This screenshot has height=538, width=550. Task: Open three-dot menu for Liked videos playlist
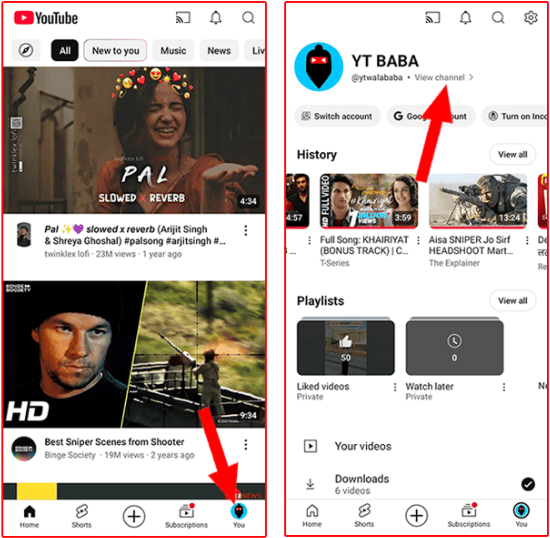point(395,387)
